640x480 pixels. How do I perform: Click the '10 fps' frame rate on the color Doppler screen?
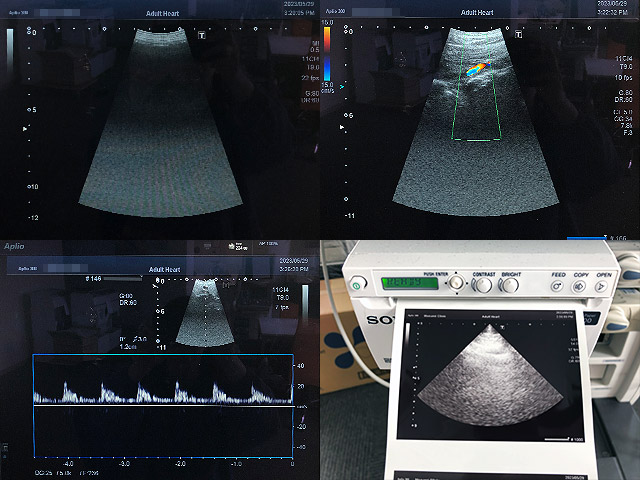[623, 78]
